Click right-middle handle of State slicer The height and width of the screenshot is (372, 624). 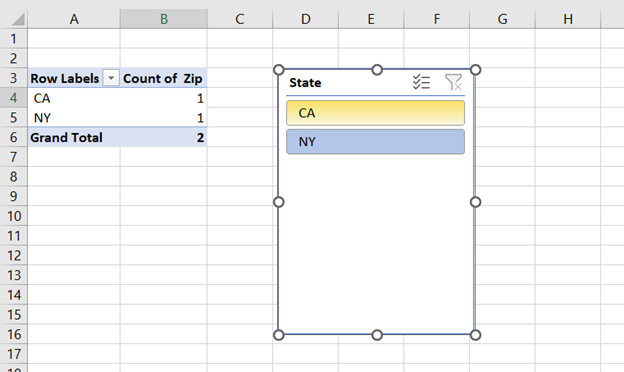point(475,202)
